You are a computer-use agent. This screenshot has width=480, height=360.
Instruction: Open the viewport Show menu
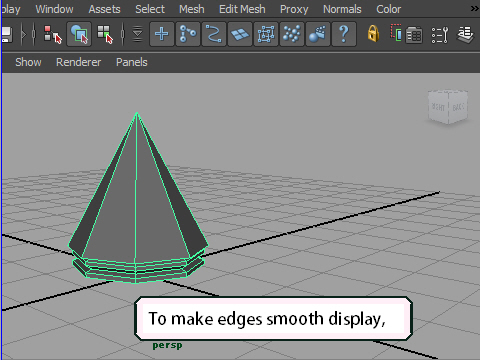coord(28,62)
